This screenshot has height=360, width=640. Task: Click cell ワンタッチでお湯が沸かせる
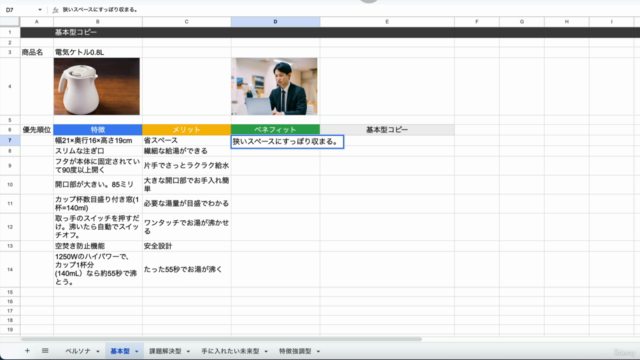[187, 227]
